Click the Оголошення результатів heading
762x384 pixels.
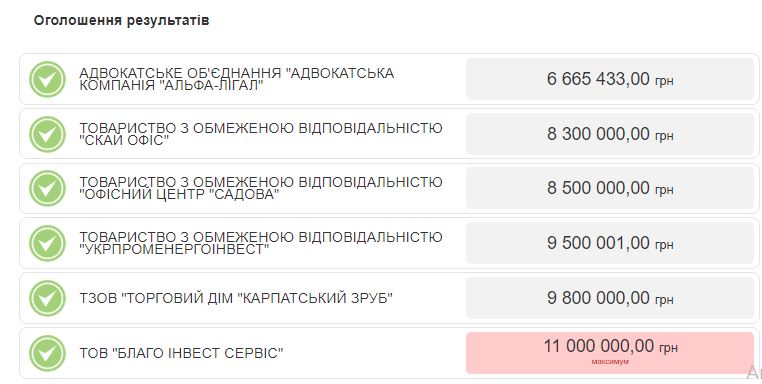121,20
